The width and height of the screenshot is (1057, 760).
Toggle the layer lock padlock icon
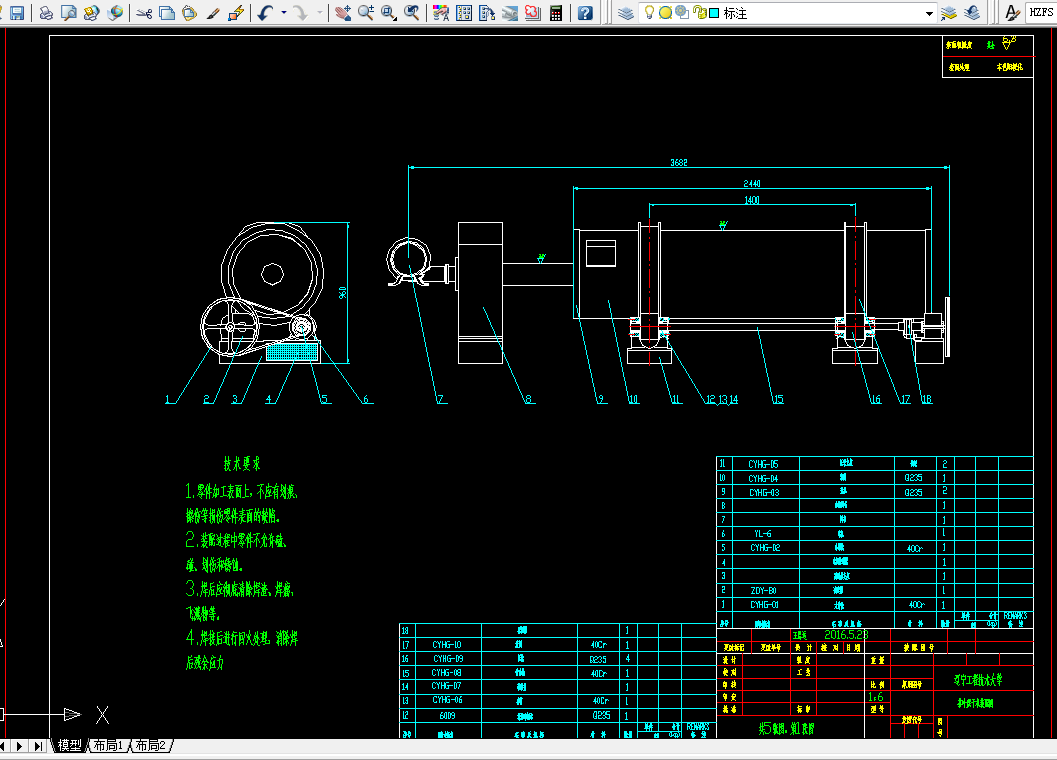(x=700, y=13)
